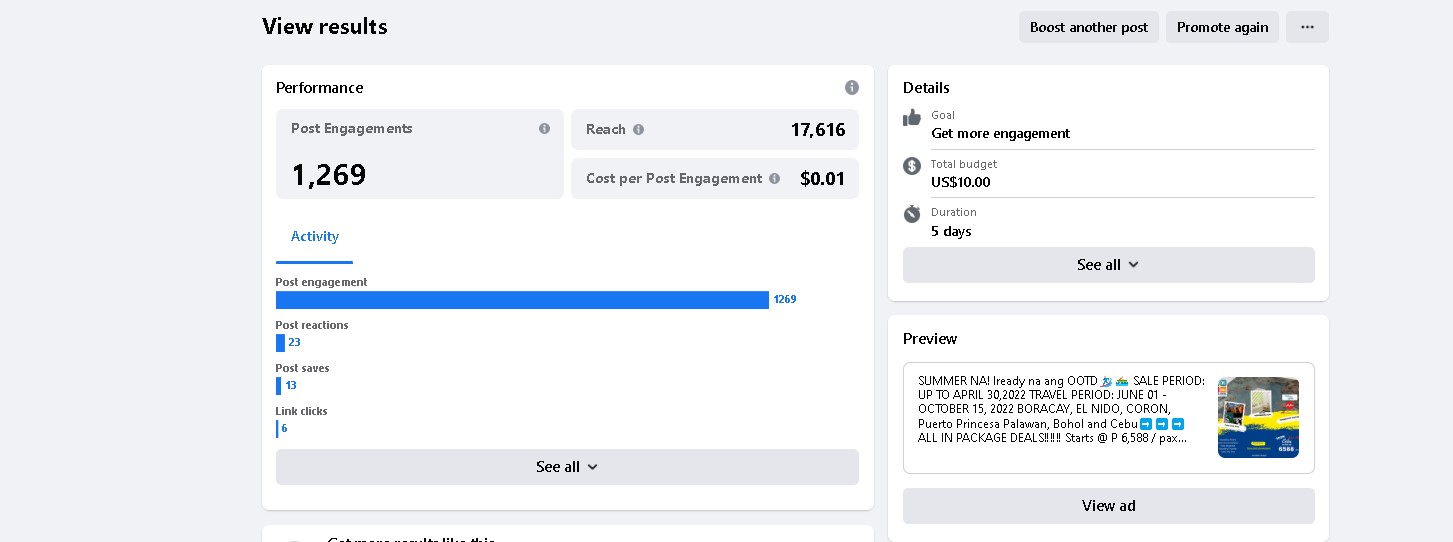Click the Cost per Post Engagement info icon

(x=774, y=179)
